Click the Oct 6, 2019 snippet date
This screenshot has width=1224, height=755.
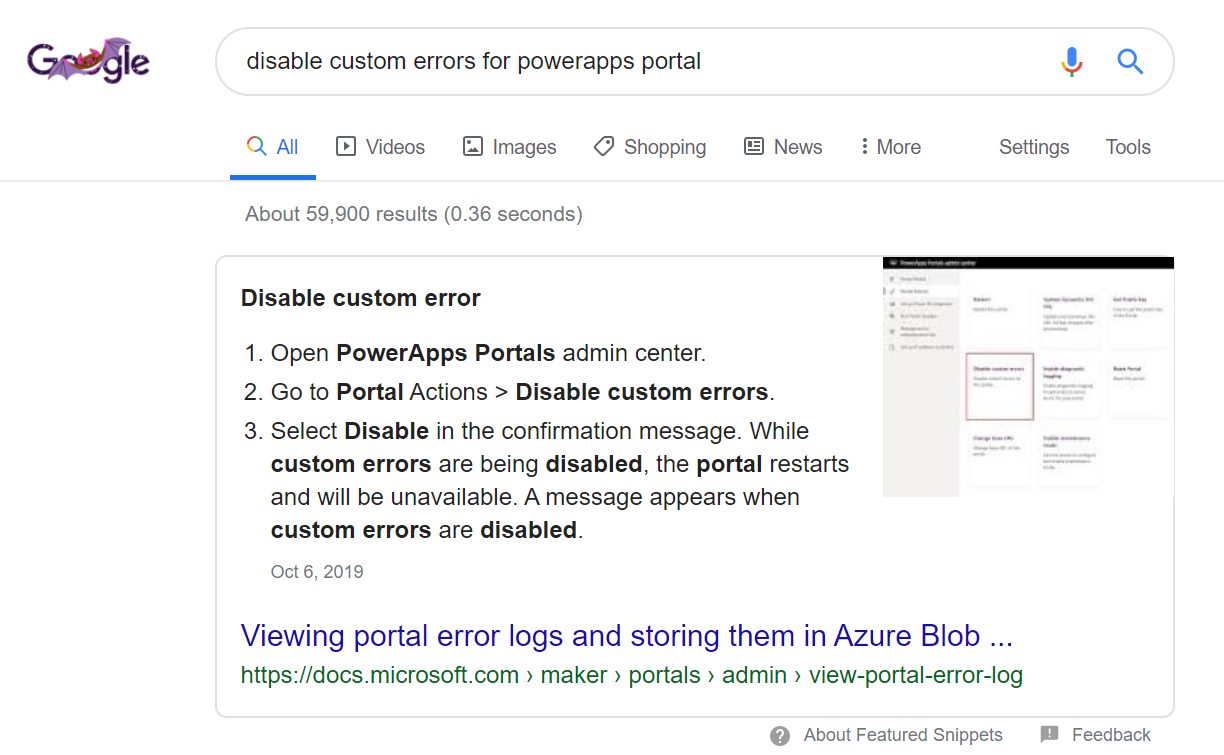click(x=317, y=572)
